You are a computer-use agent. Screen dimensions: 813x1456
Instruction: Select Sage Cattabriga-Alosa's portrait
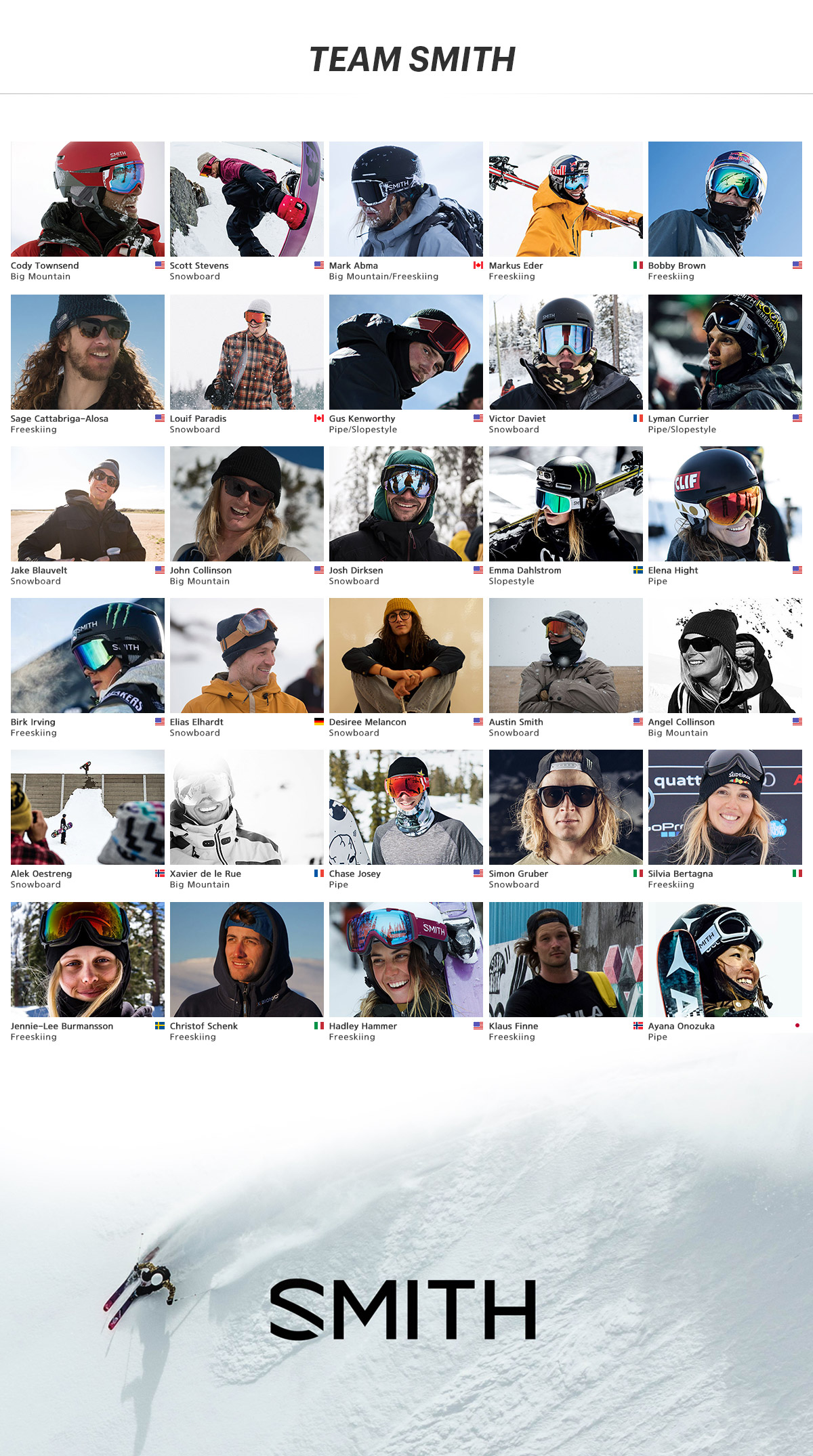coord(87,352)
